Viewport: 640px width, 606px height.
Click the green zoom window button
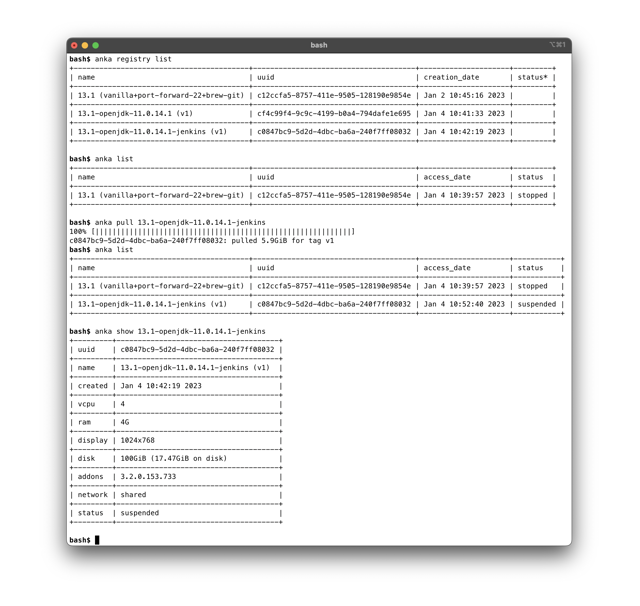pyautogui.click(x=96, y=45)
